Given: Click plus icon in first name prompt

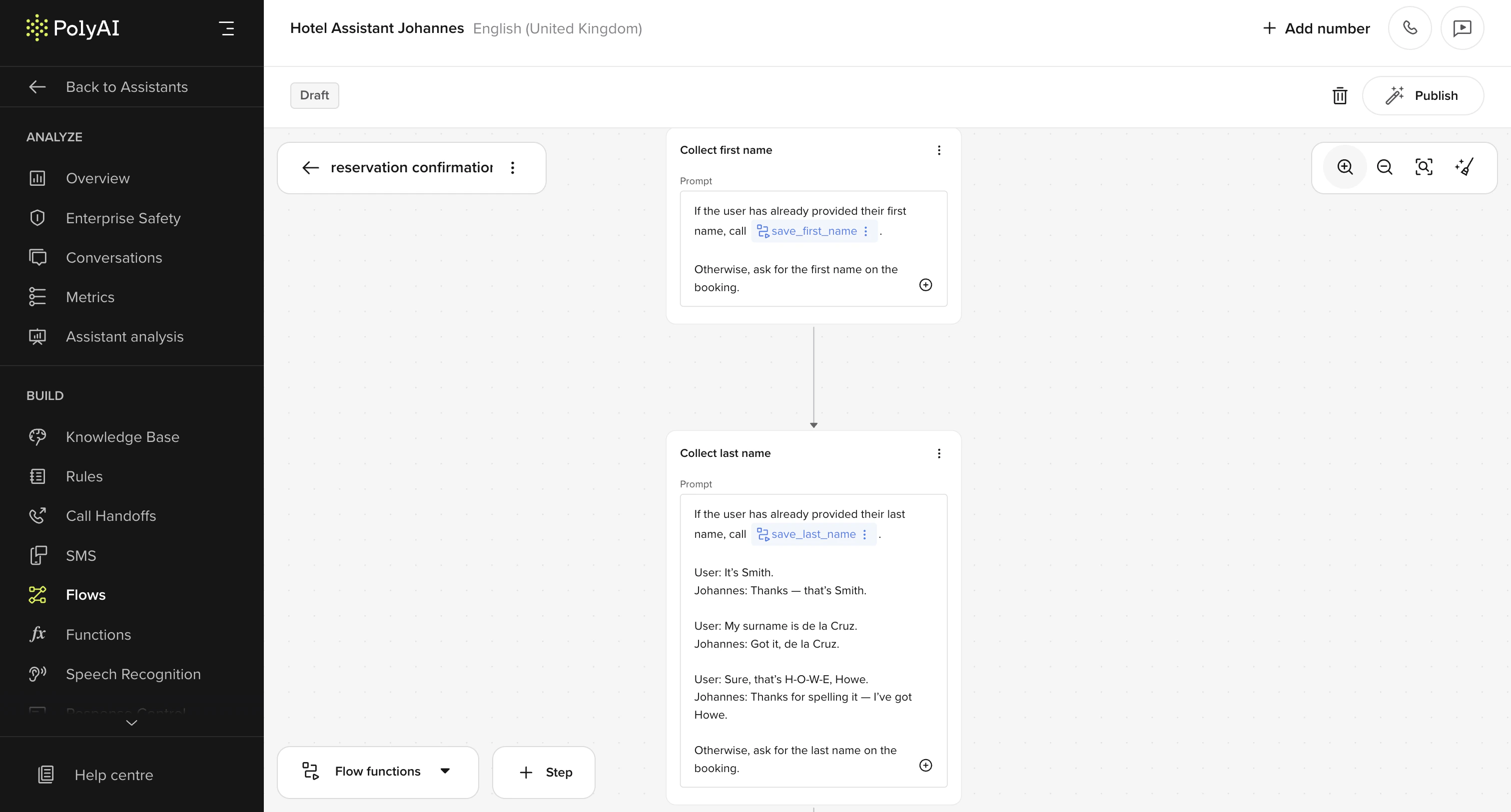Looking at the screenshot, I should click(x=925, y=285).
